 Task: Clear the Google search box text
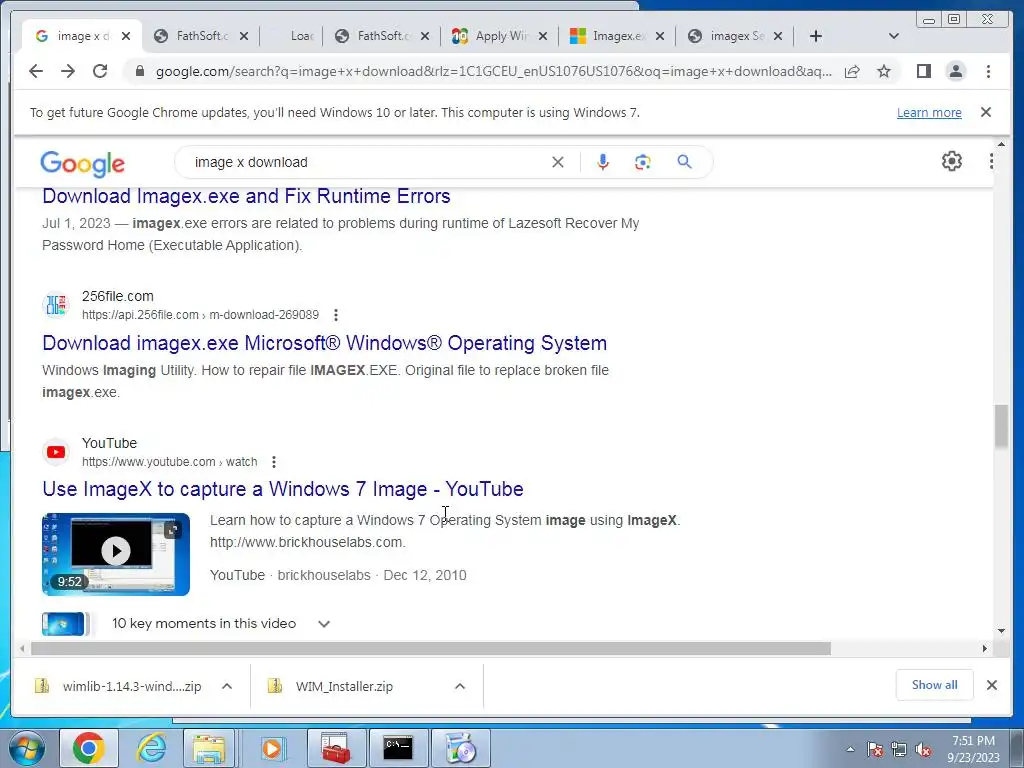pyautogui.click(x=558, y=162)
